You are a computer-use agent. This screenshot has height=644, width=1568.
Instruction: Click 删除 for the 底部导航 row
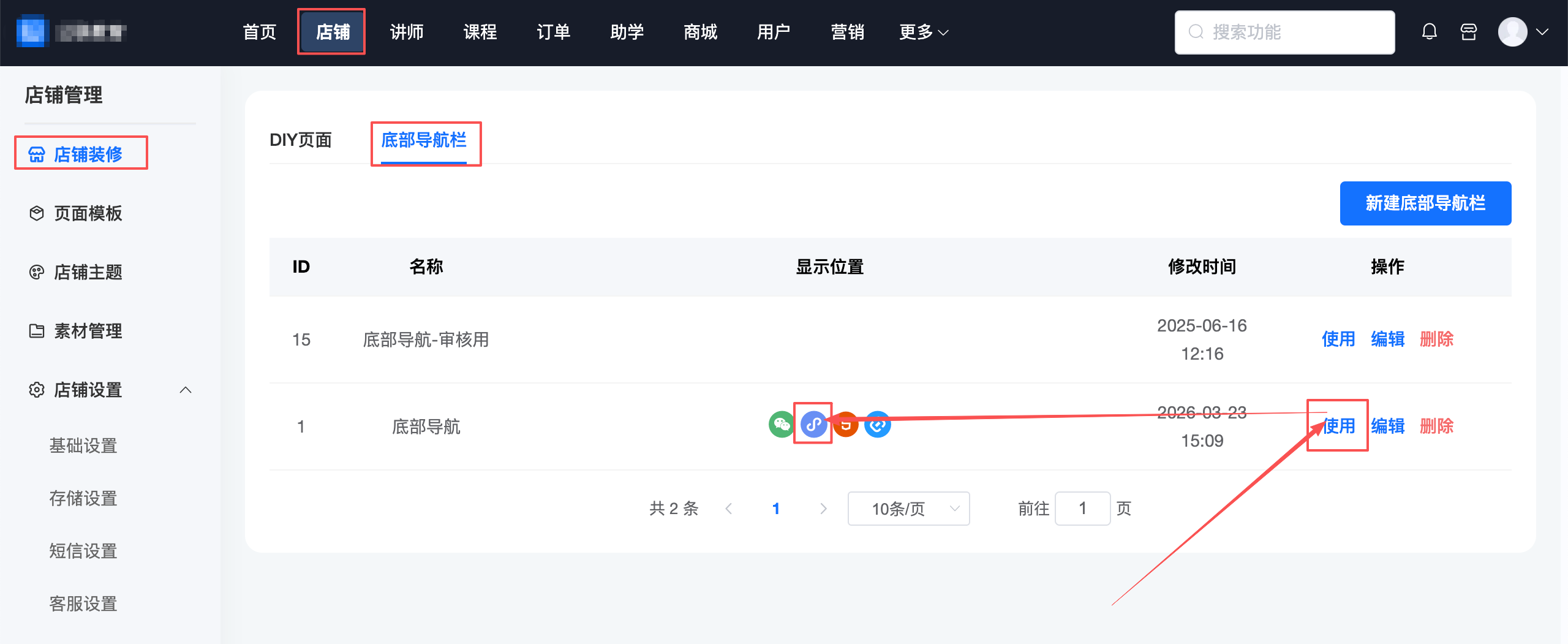pos(1436,426)
